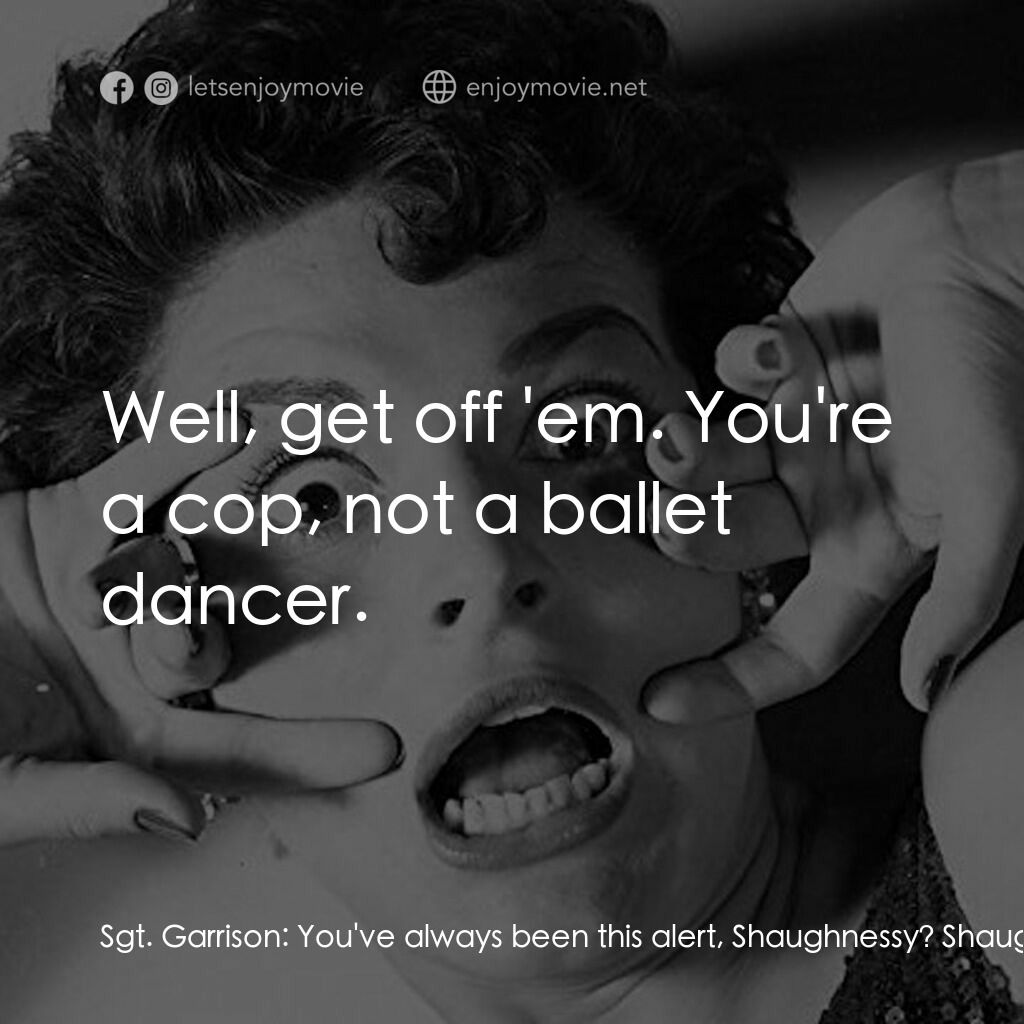Open the Instagram camera icon
The width and height of the screenshot is (1024, 1024).
161,88
